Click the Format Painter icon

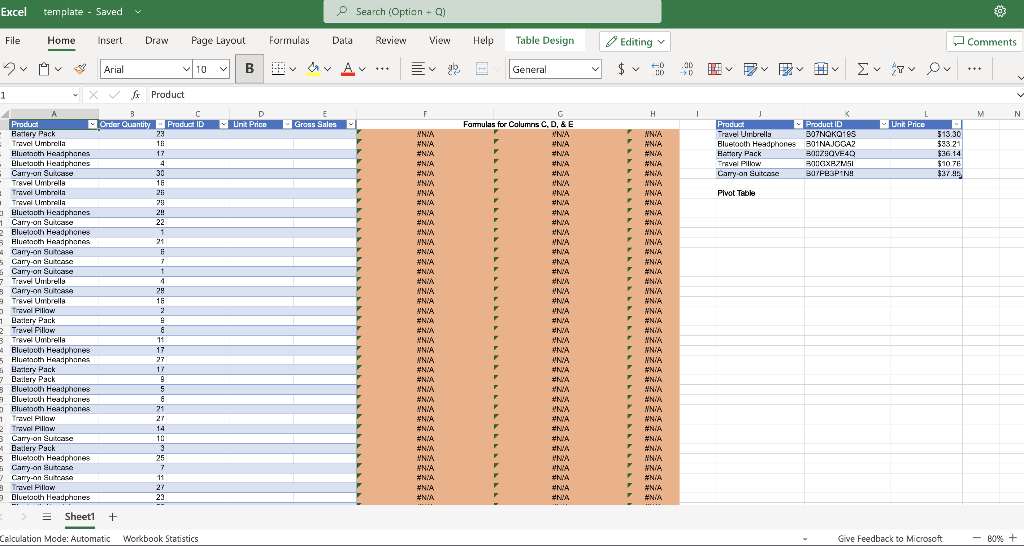(79, 69)
